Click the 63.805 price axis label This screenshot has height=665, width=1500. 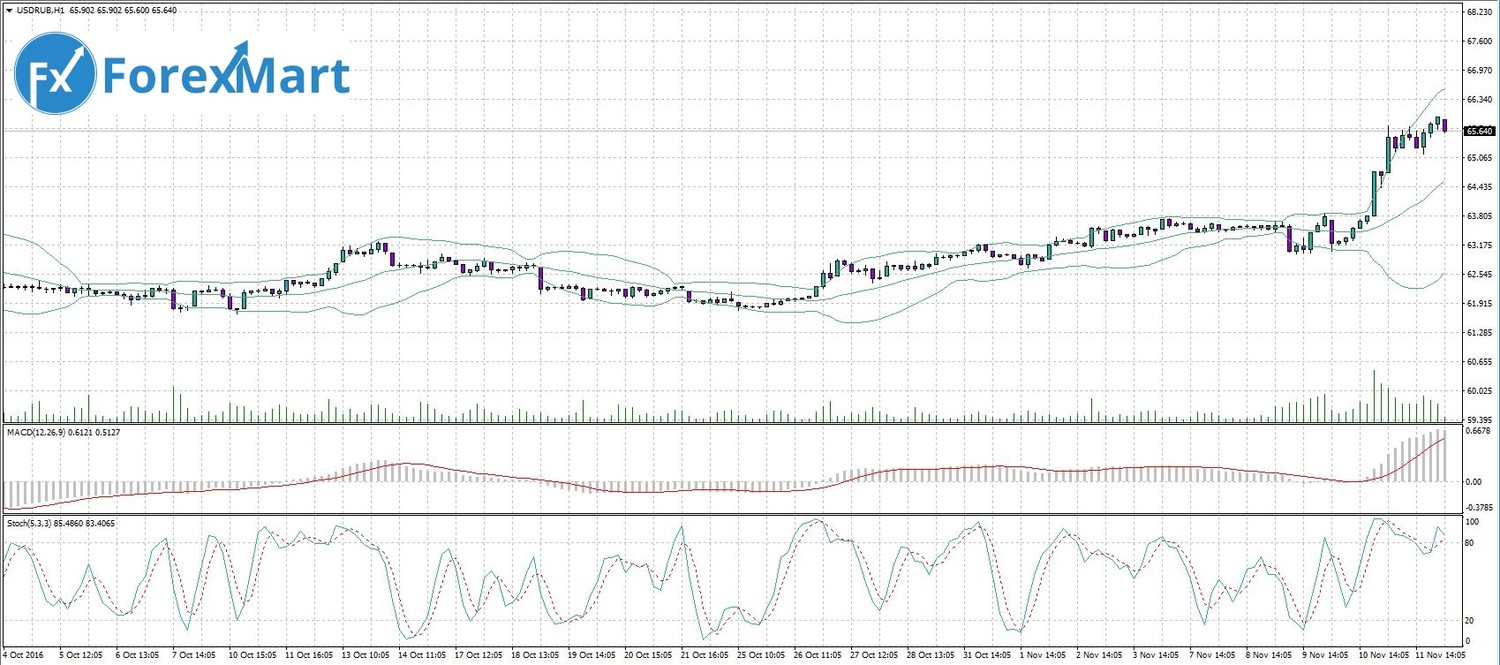pyautogui.click(x=1478, y=216)
